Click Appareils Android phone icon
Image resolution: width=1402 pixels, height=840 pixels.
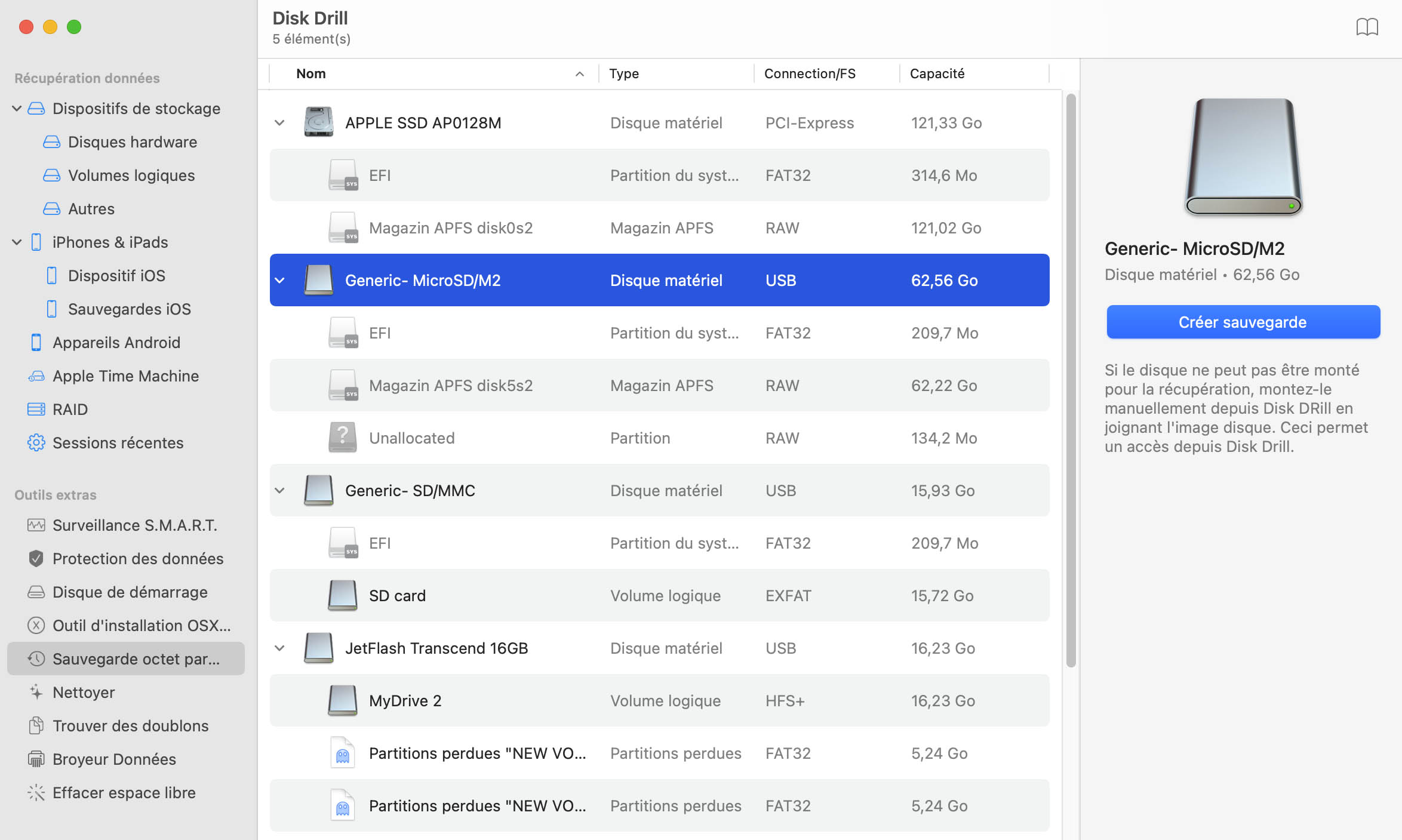[x=36, y=343]
